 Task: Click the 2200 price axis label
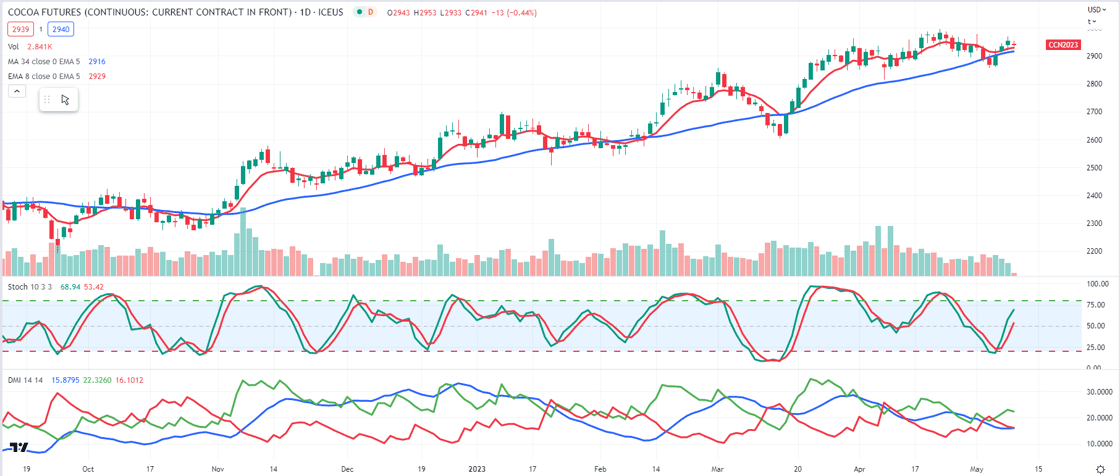pos(1094,252)
